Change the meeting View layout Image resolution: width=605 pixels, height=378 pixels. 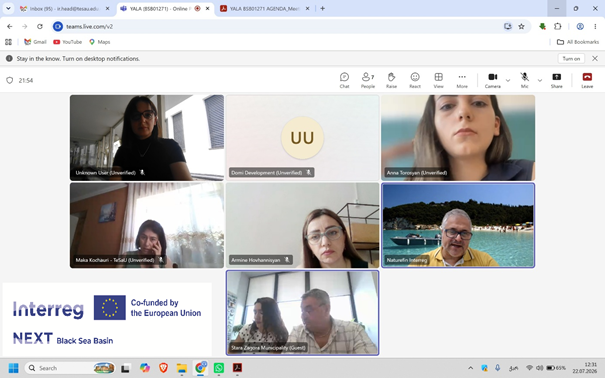tap(438, 80)
